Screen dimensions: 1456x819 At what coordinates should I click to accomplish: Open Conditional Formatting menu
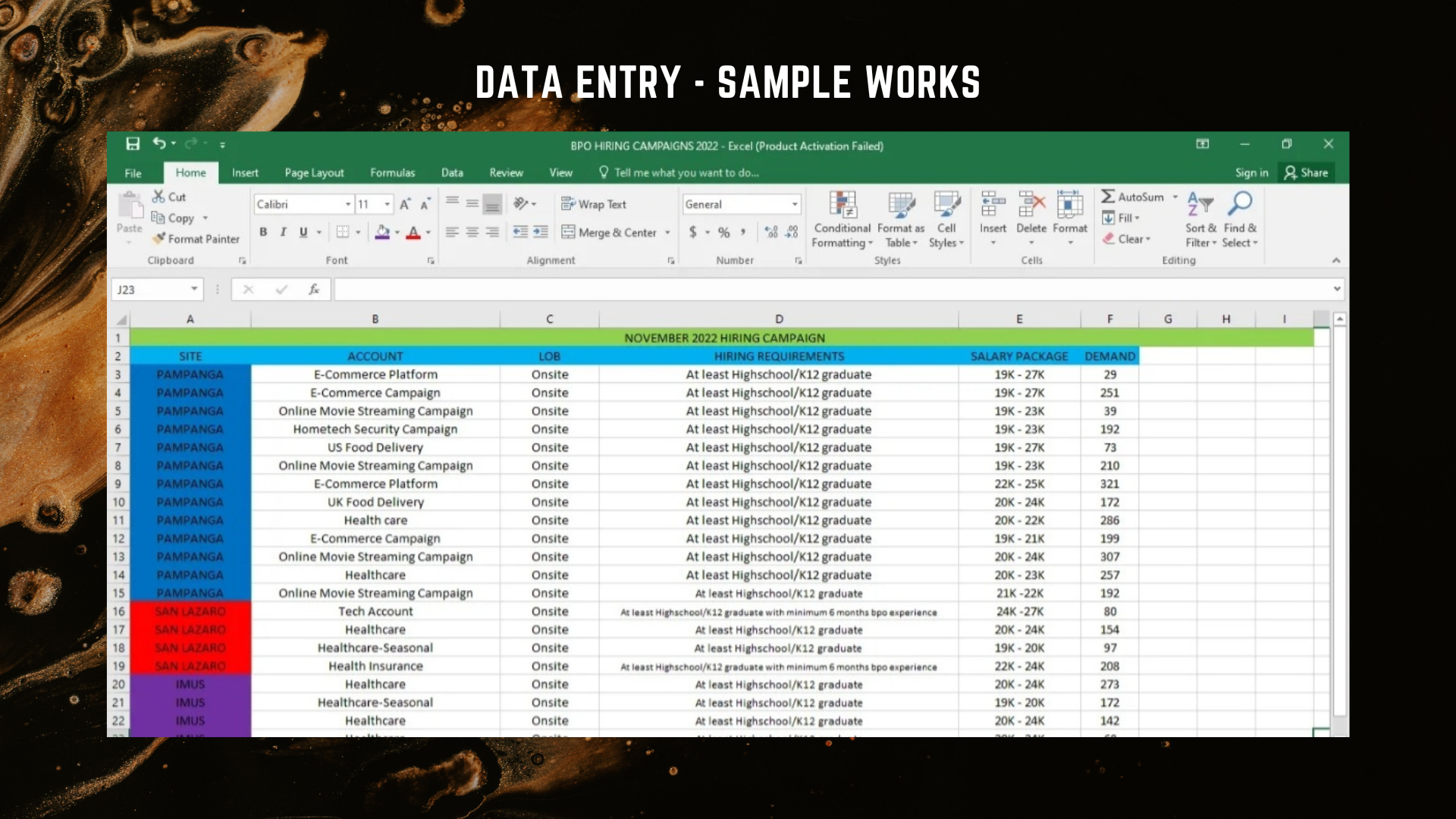pos(843,219)
